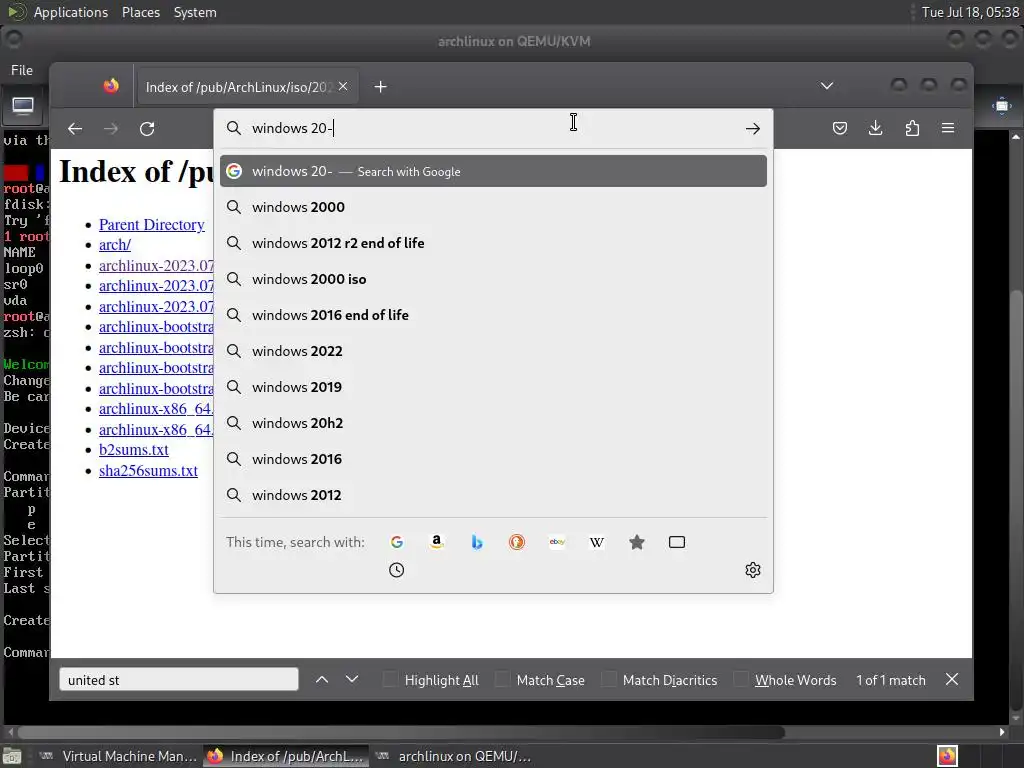The image size is (1024, 768).
Task: Search bookmarks with the star icon
Action: [637, 542]
